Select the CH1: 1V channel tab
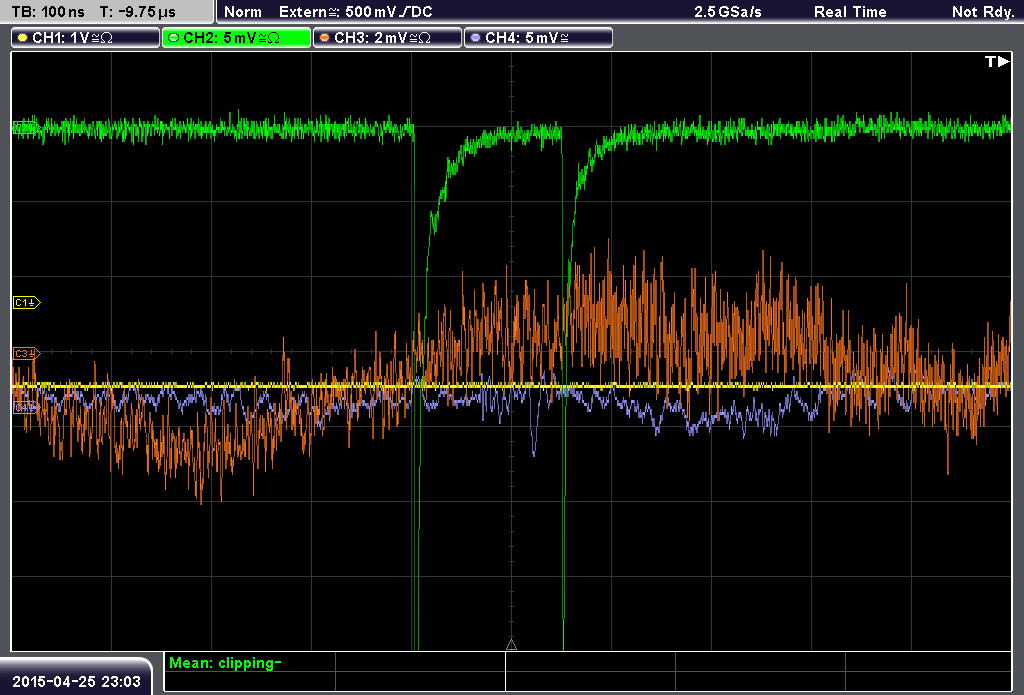1024x695 pixels. click(x=86, y=38)
